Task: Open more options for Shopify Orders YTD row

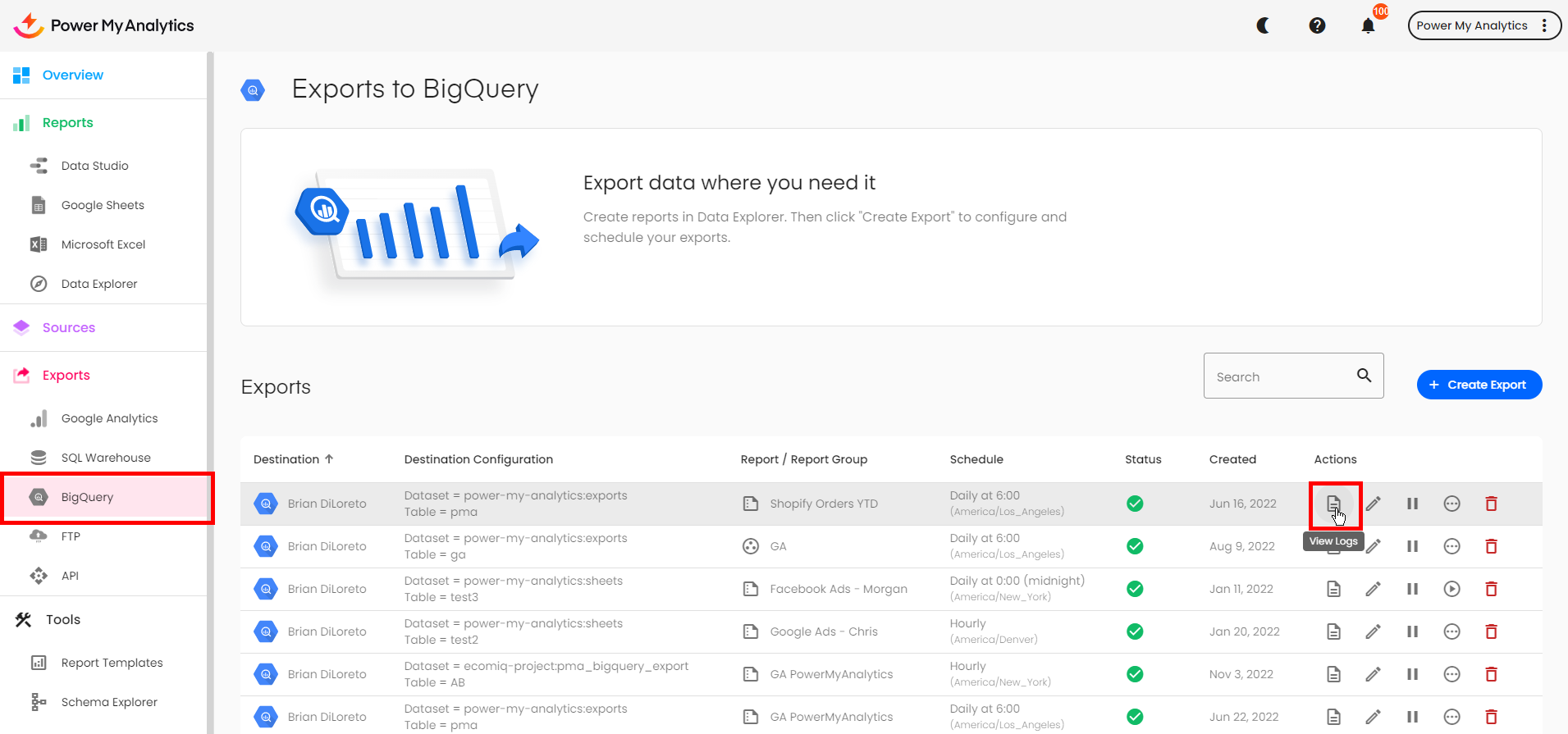Action: click(x=1451, y=504)
